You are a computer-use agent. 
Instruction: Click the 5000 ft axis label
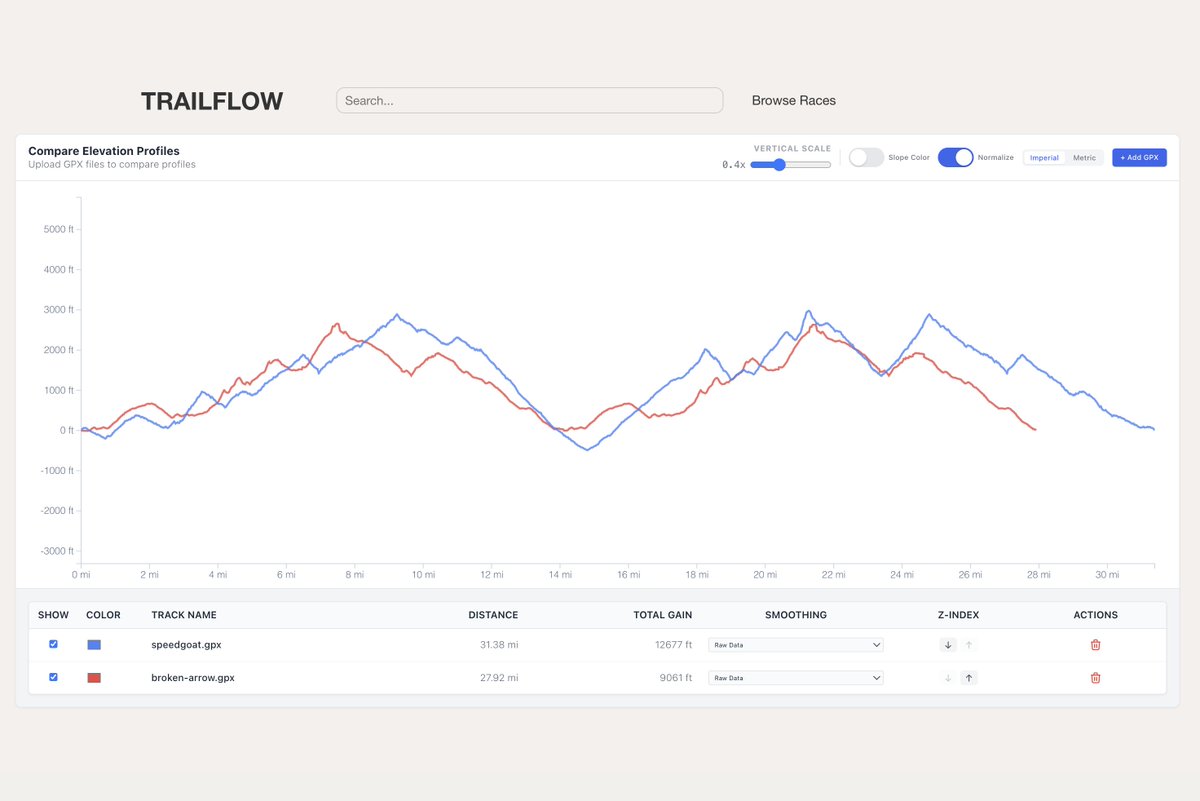[58, 229]
